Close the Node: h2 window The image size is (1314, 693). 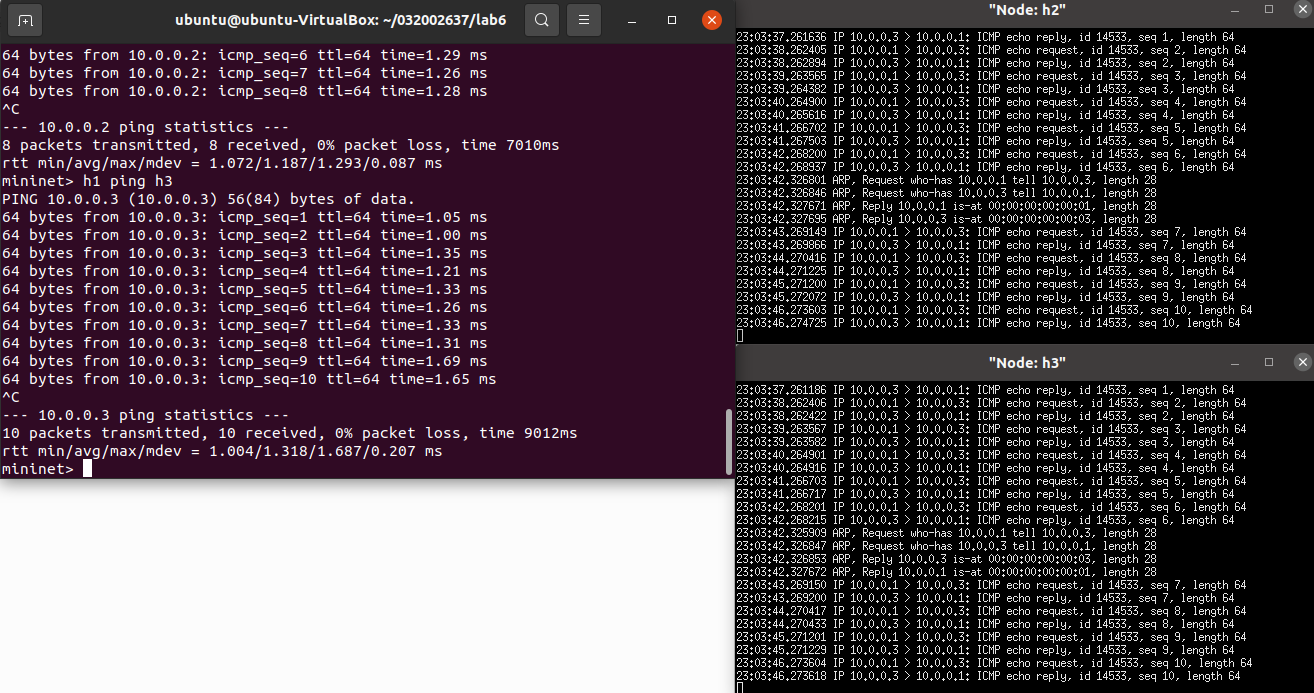pos(1303,9)
